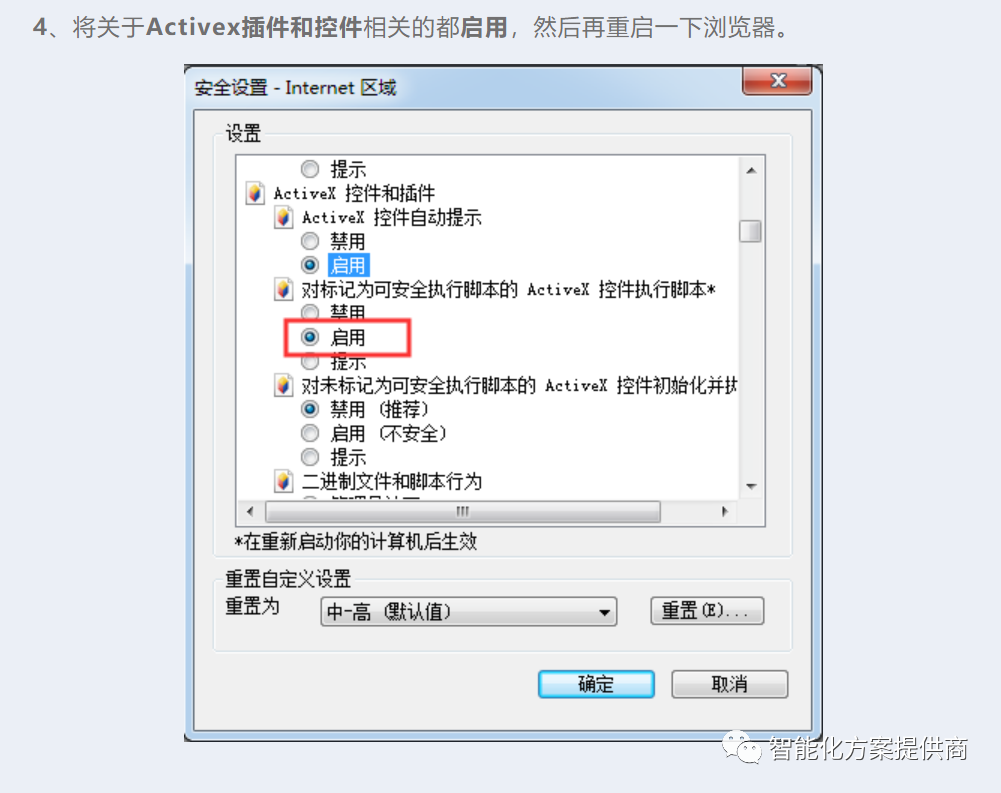Select the 启用 radio in the red box
The width and height of the screenshot is (1001, 793).
tap(310, 337)
